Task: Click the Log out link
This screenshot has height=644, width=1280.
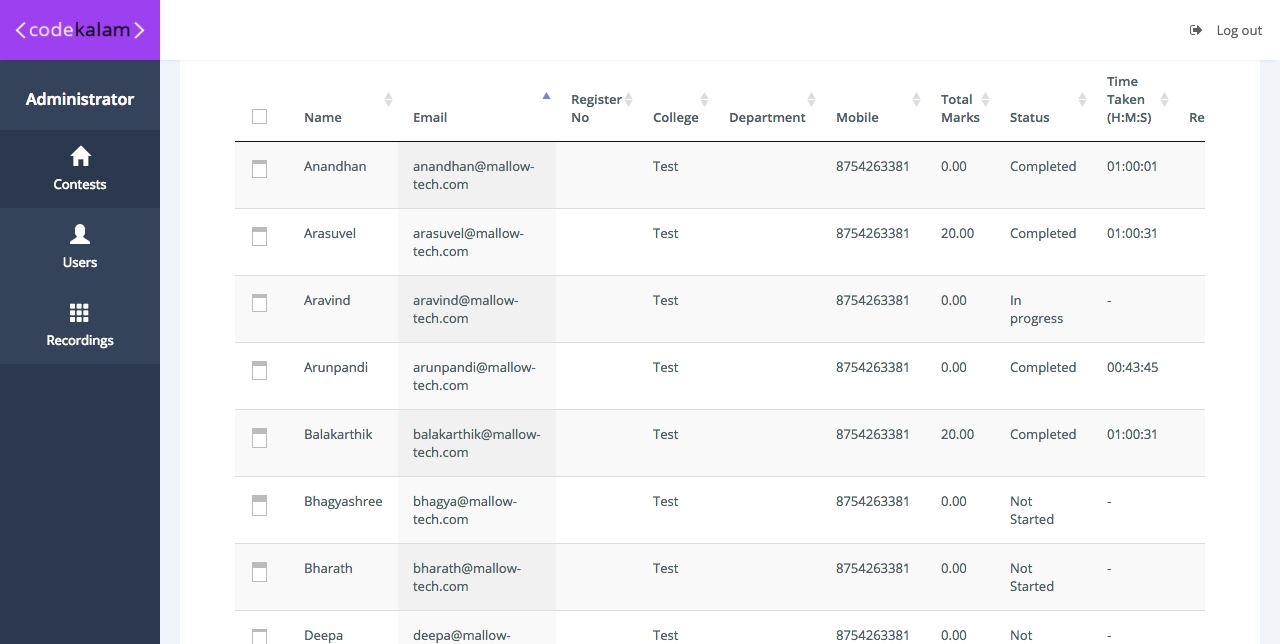Action: pos(1239,30)
